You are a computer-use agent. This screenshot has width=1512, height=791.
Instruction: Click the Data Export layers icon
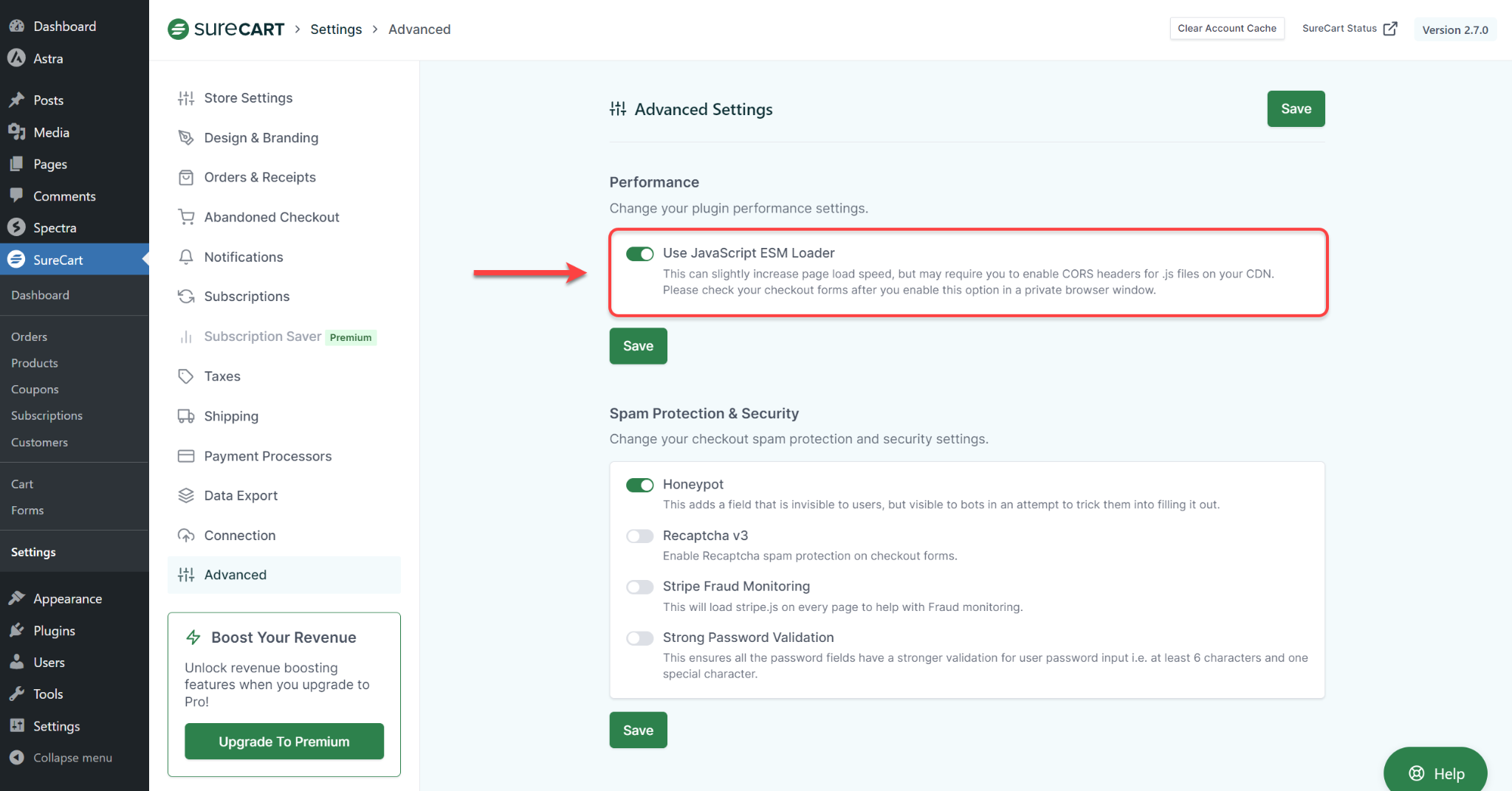[186, 496]
